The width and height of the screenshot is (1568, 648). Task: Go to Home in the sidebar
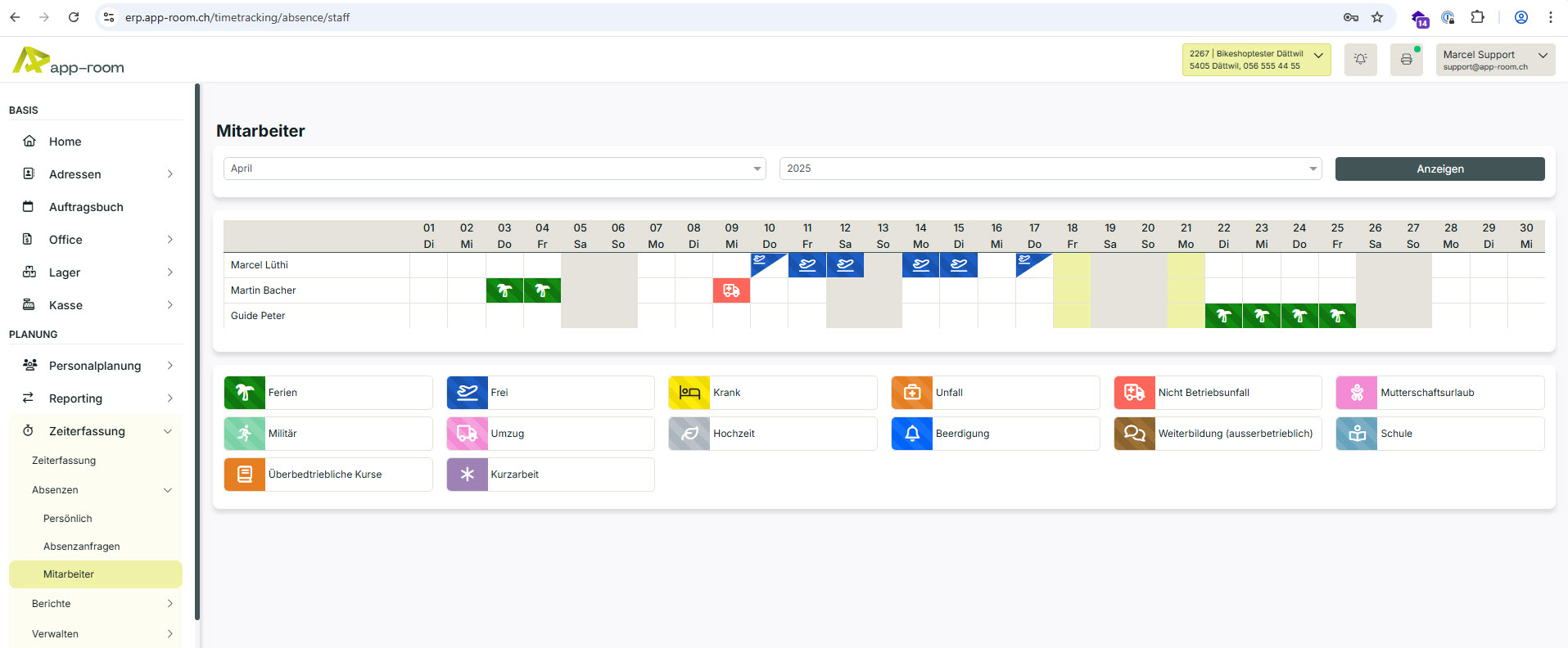coord(65,142)
